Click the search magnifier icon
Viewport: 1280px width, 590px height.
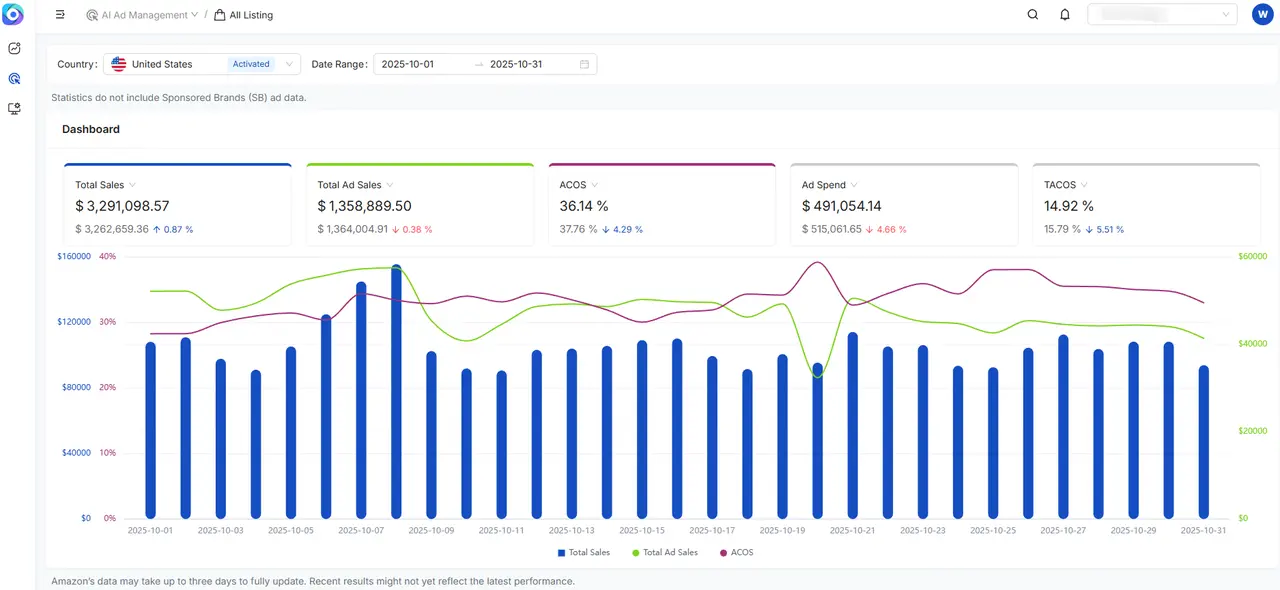point(1033,15)
